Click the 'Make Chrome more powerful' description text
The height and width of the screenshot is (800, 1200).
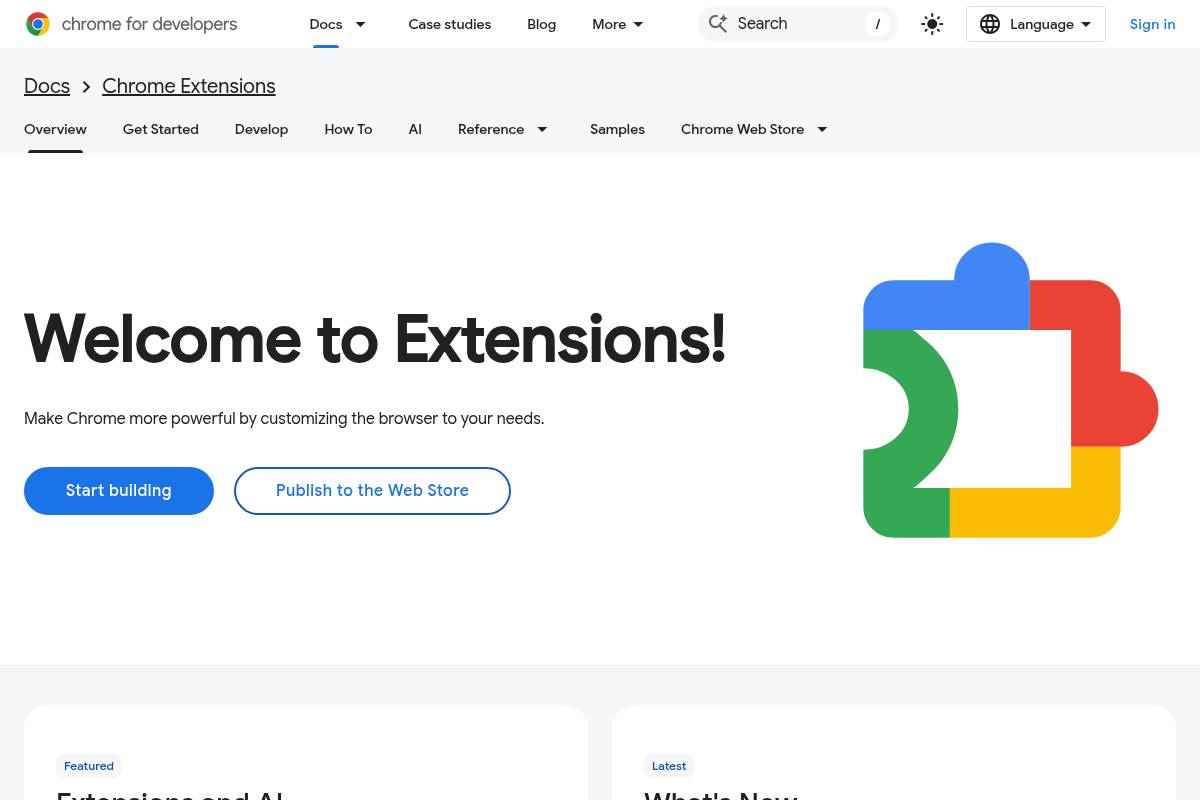(x=284, y=418)
